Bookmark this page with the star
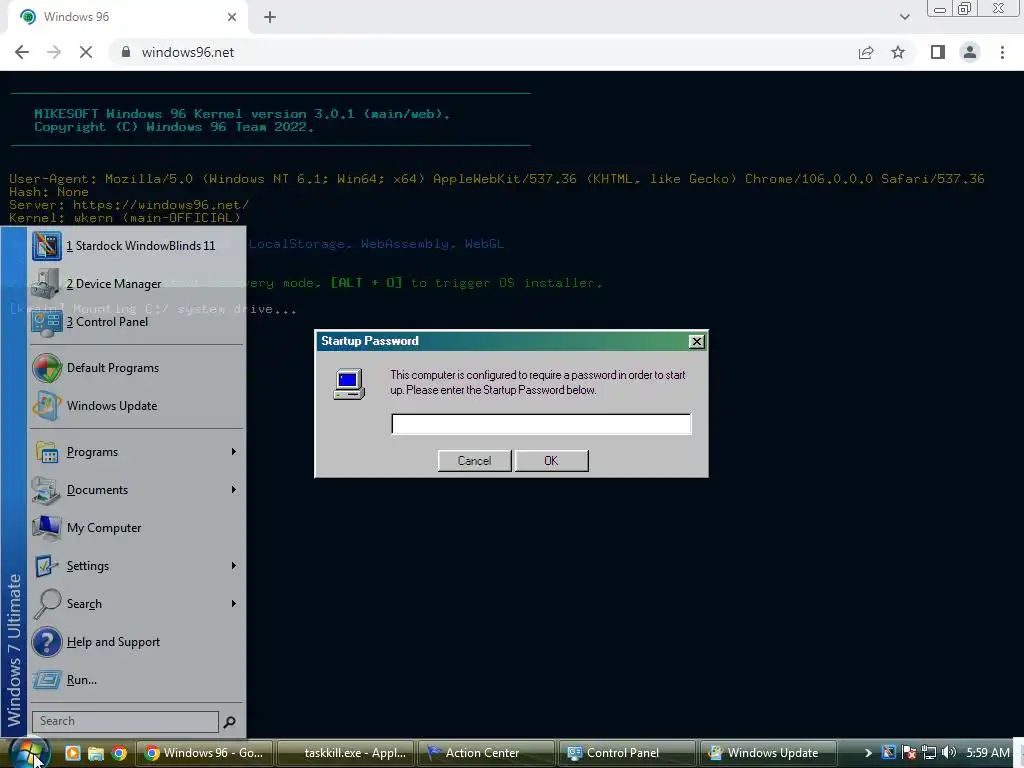The width and height of the screenshot is (1024, 768). tap(898, 52)
